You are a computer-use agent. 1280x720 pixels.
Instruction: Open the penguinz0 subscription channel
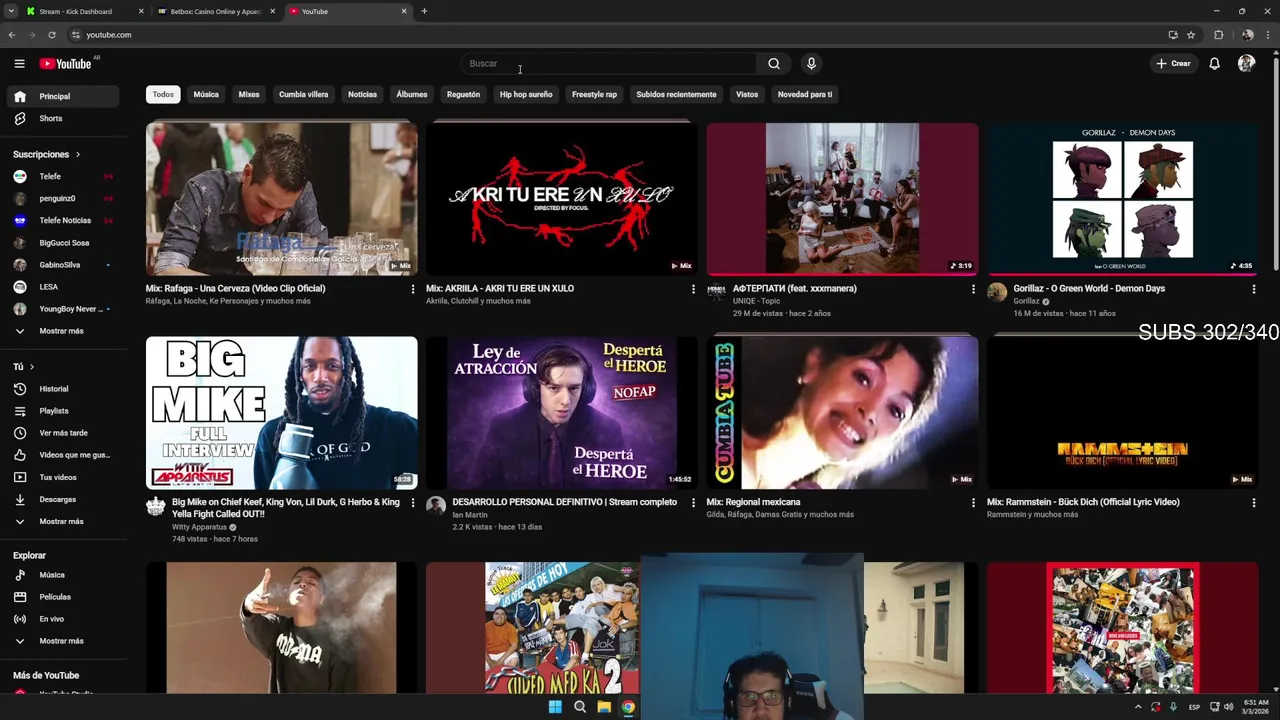62,199
